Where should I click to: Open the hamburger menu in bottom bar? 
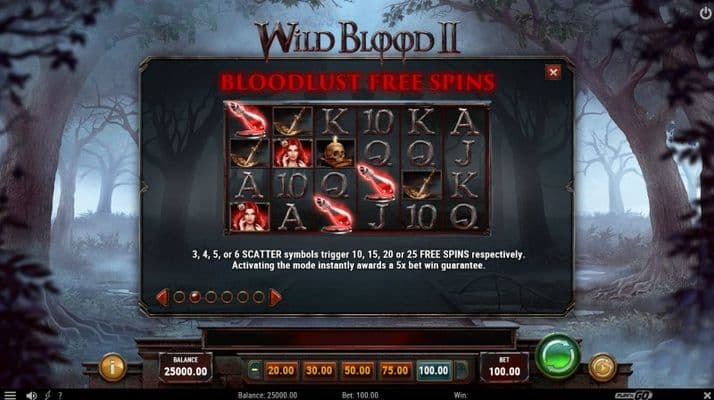tap(10, 395)
